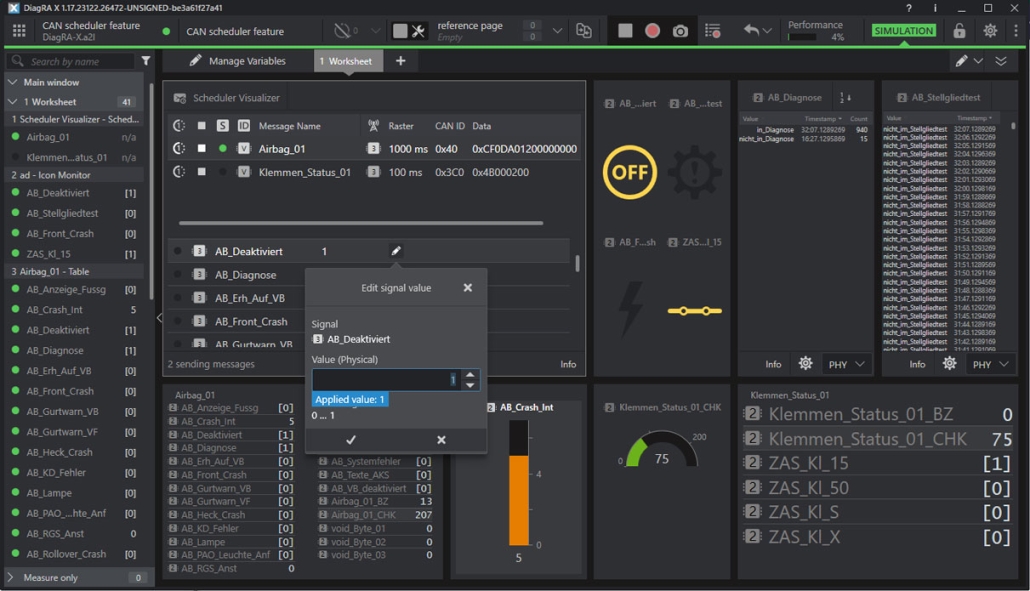Click the yellow OFF icon indicator
The image size is (1030, 591).
pyautogui.click(x=629, y=172)
